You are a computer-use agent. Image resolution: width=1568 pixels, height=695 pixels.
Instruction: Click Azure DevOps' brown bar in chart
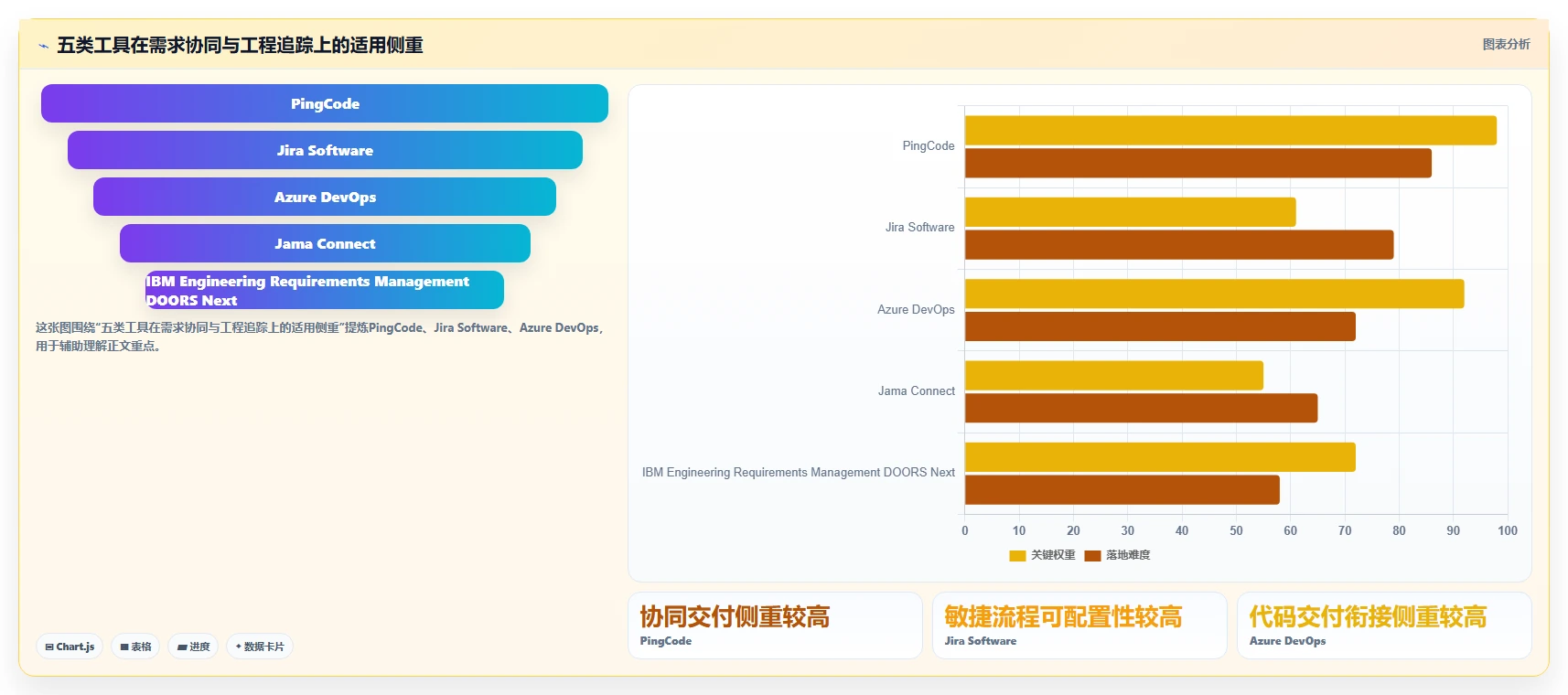point(1160,326)
